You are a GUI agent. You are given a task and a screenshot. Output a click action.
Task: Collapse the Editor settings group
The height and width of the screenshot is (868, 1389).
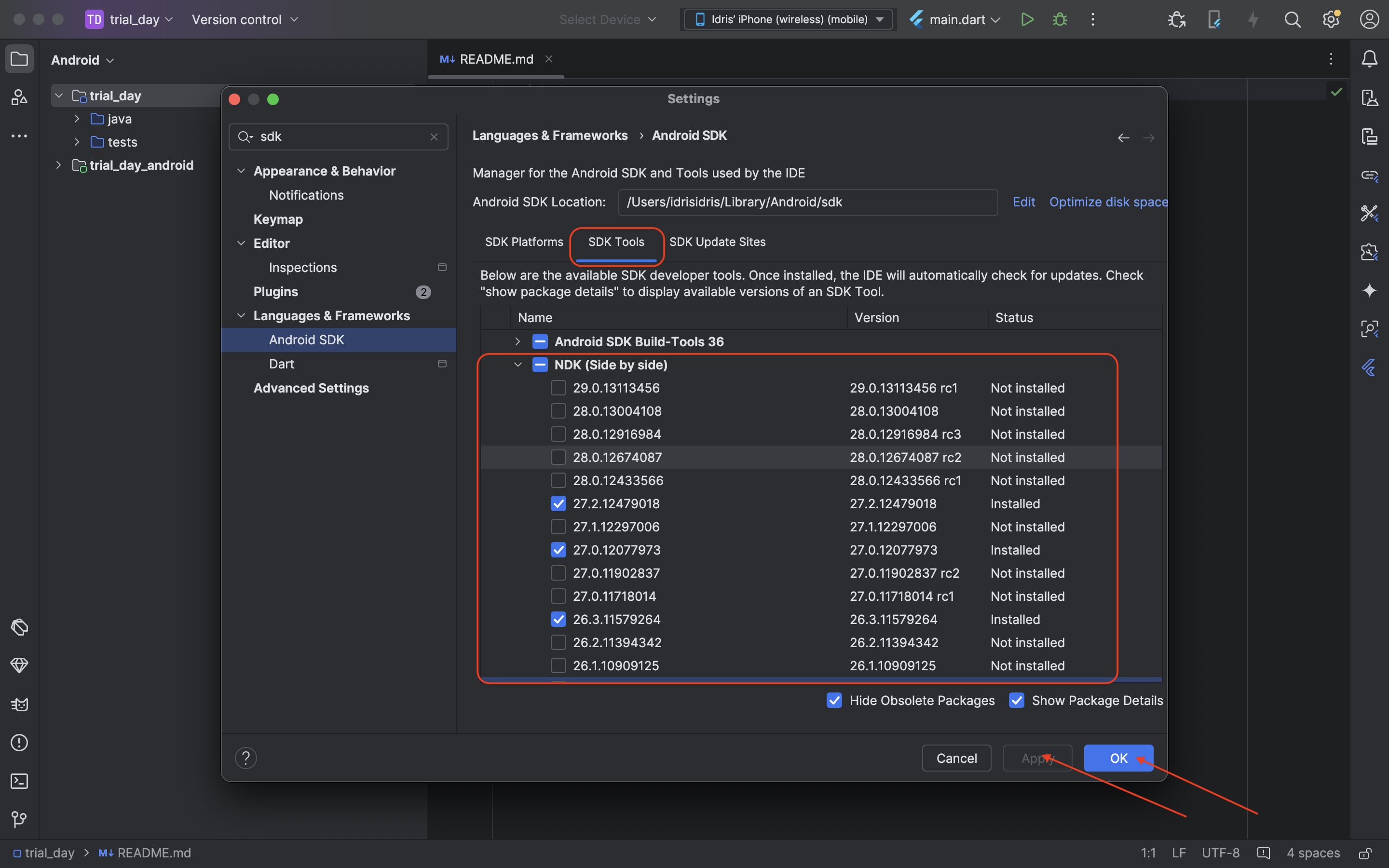point(241,244)
